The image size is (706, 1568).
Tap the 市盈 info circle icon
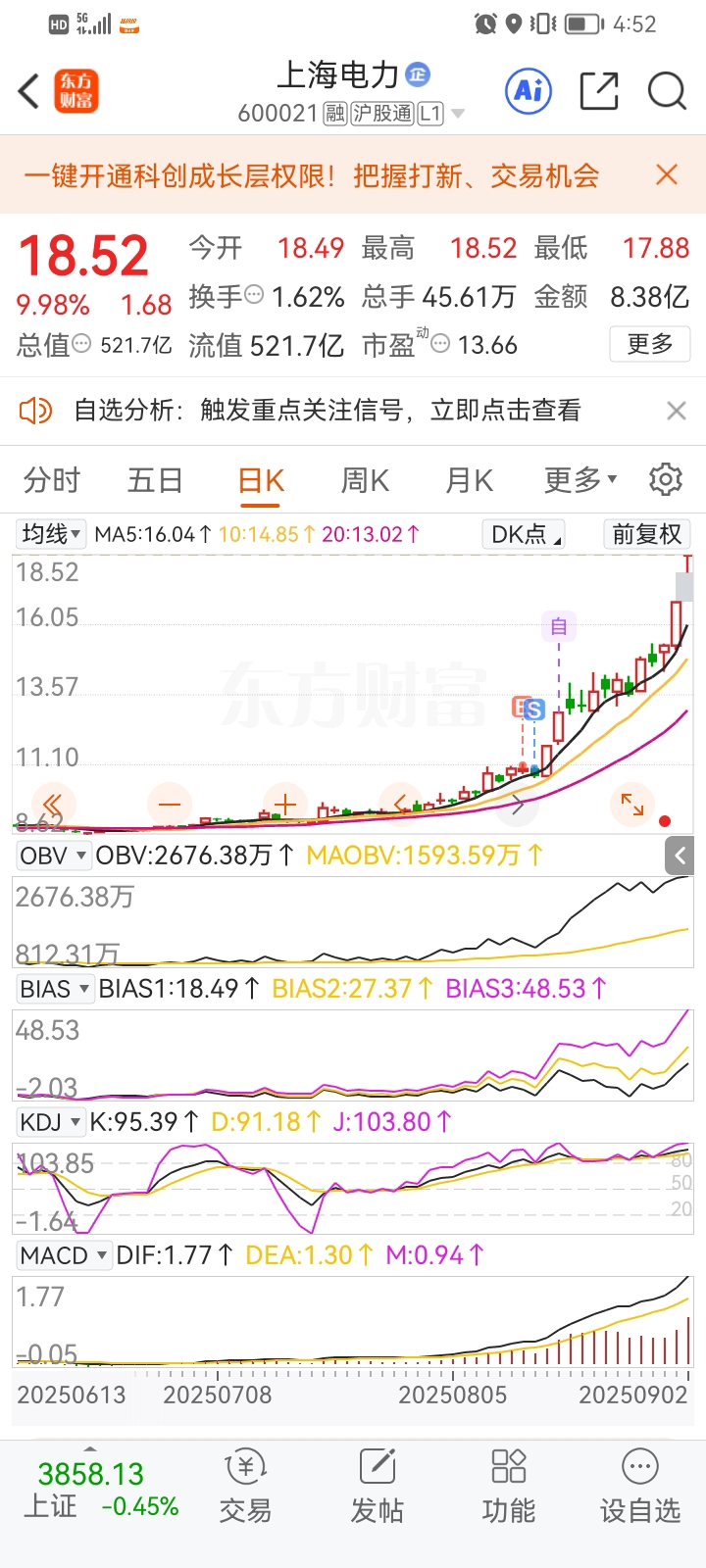[x=441, y=343]
